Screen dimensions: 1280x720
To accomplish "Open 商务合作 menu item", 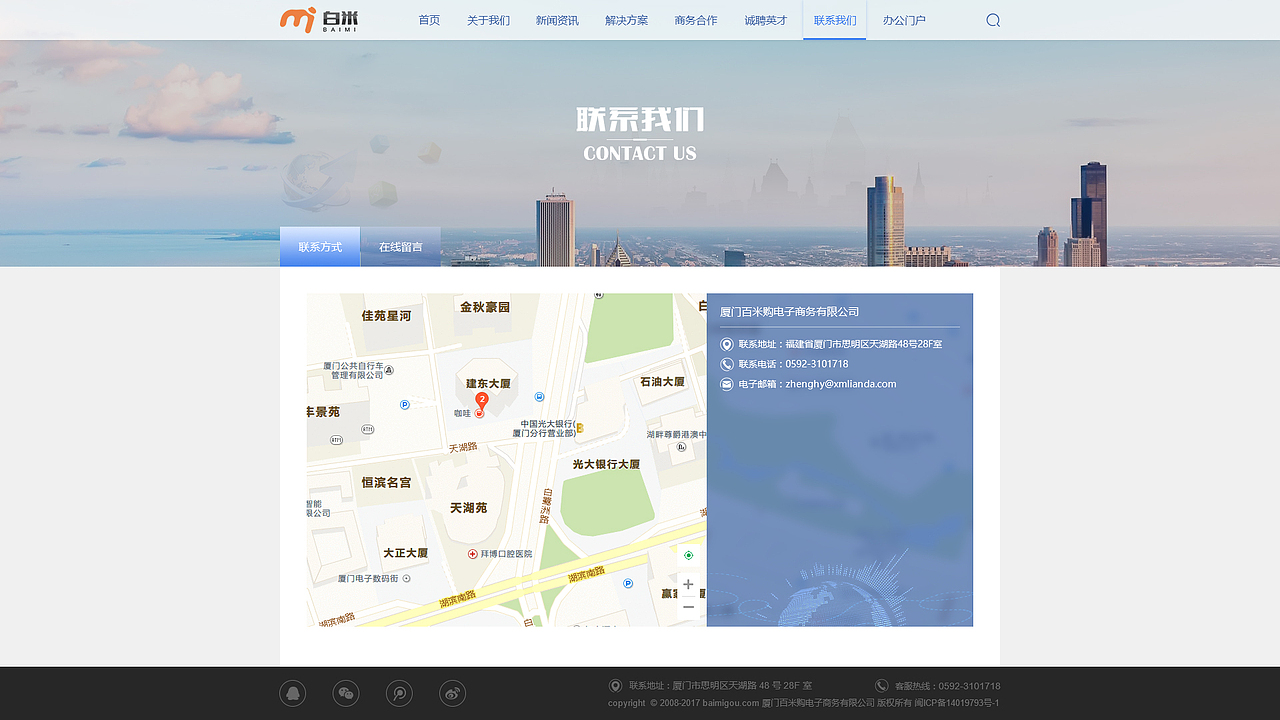I will tap(696, 20).
